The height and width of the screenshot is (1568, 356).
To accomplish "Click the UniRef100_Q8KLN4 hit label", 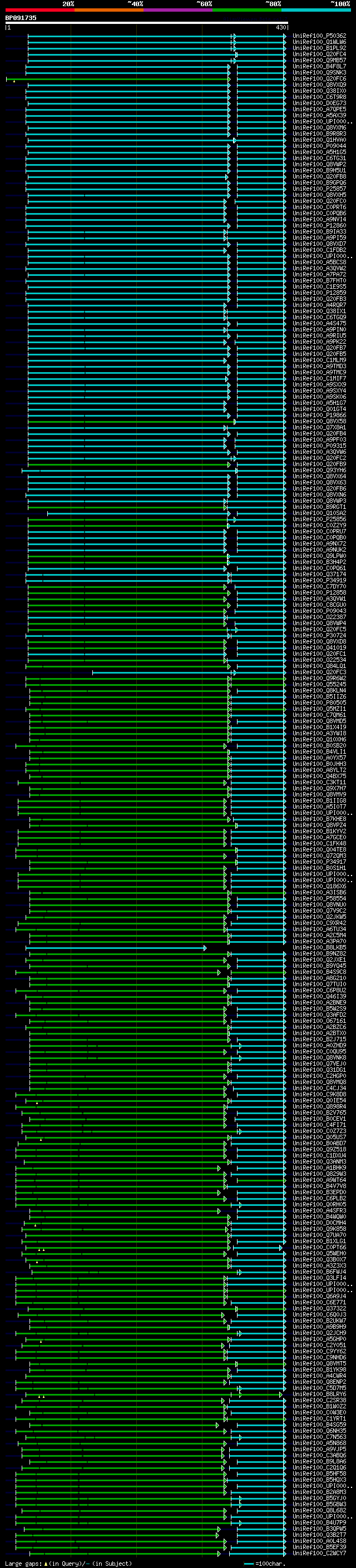I will pyautogui.click(x=319, y=690).
